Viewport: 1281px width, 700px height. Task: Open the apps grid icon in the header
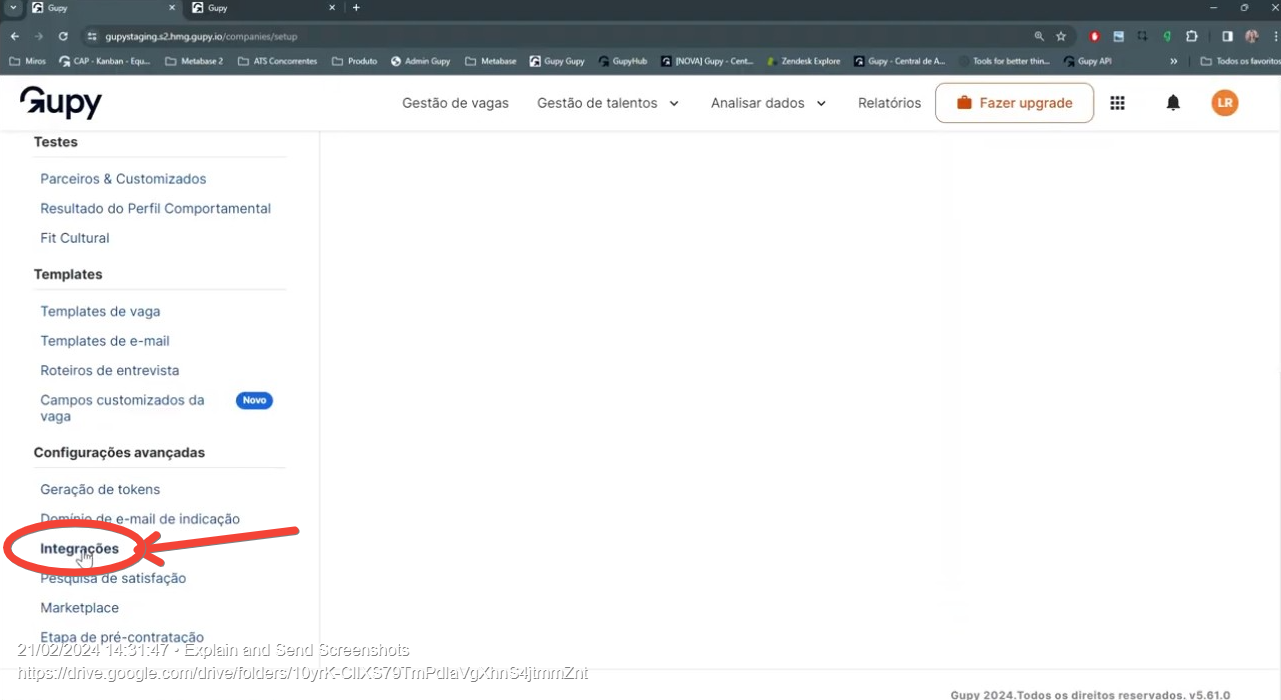[1118, 103]
